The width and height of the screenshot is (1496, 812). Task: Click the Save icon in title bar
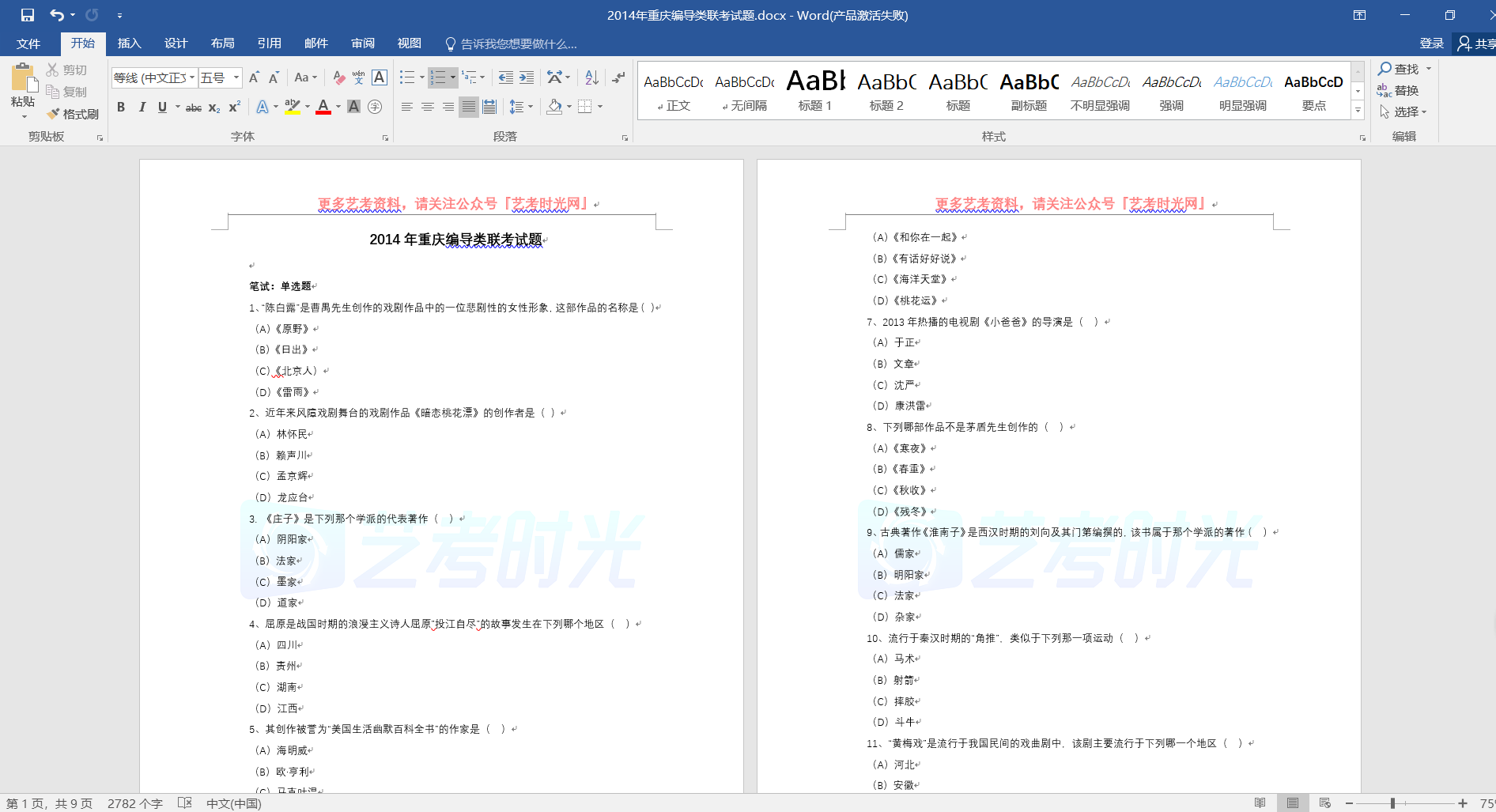(x=28, y=15)
